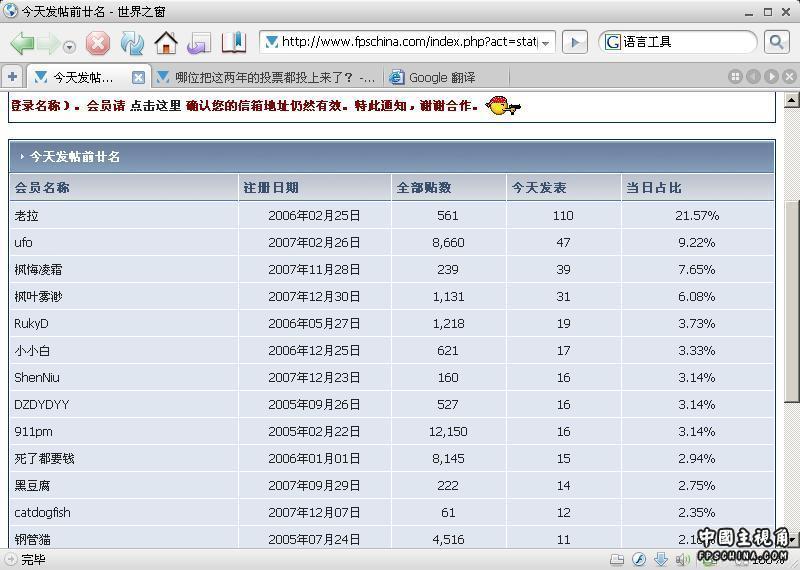The image size is (800, 570).
Task: Click the 点击这里 link in the notice
Action: [155, 106]
